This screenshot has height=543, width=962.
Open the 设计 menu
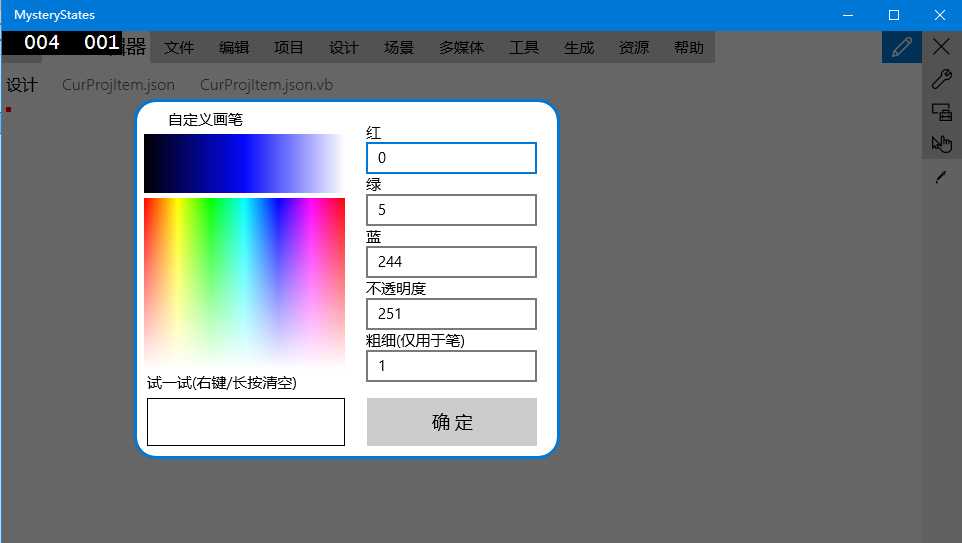(x=344, y=47)
